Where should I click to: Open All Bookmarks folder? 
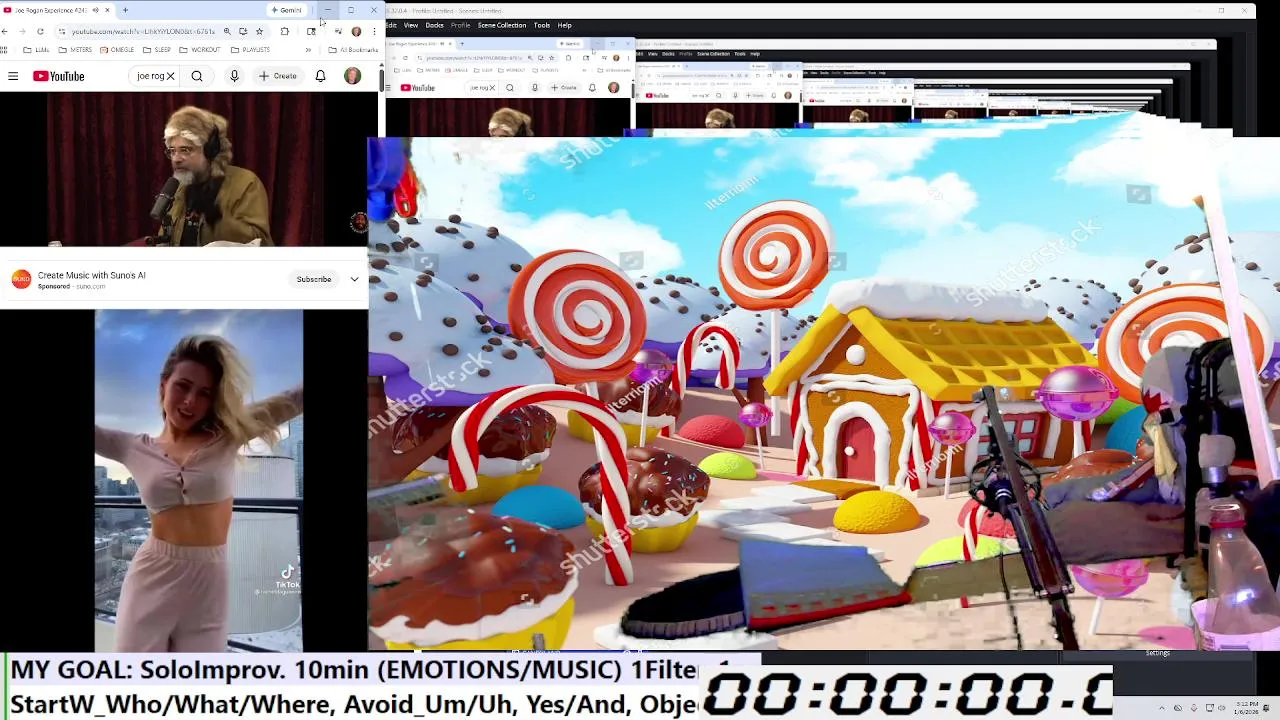coord(355,49)
